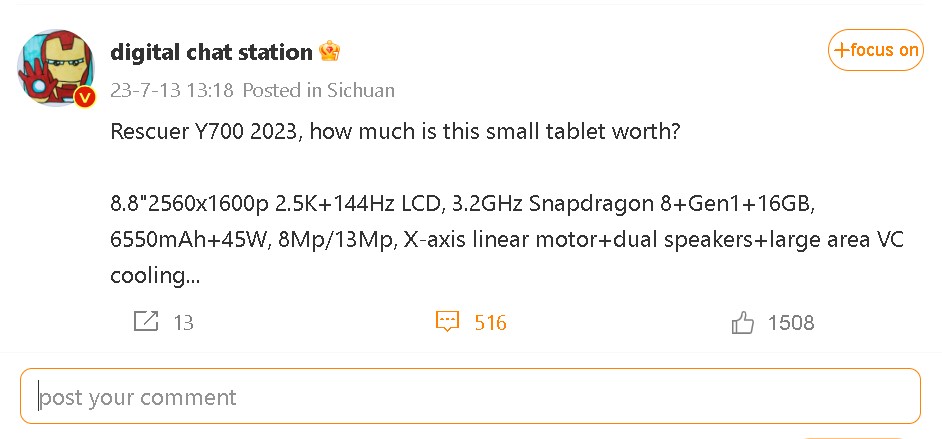Click the repost share icon
This screenshot has height=439, width=942.
point(146,322)
